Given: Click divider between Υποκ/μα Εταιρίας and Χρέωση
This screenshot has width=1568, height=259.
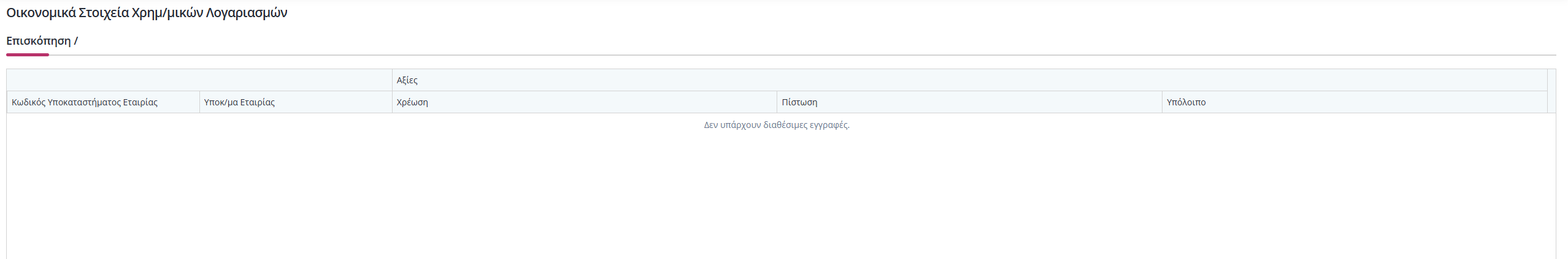Looking at the screenshot, I should coord(392,102).
